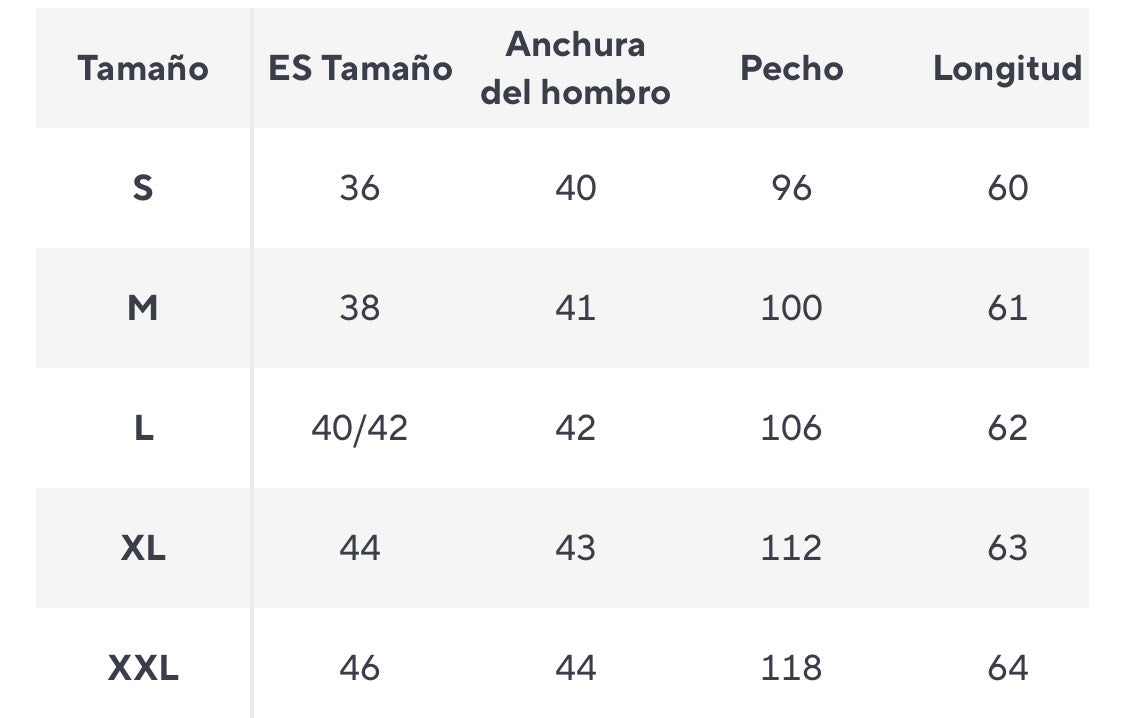1125x718 pixels.
Task: Click the Tamaño column header
Action: click(x=143, y=68)
